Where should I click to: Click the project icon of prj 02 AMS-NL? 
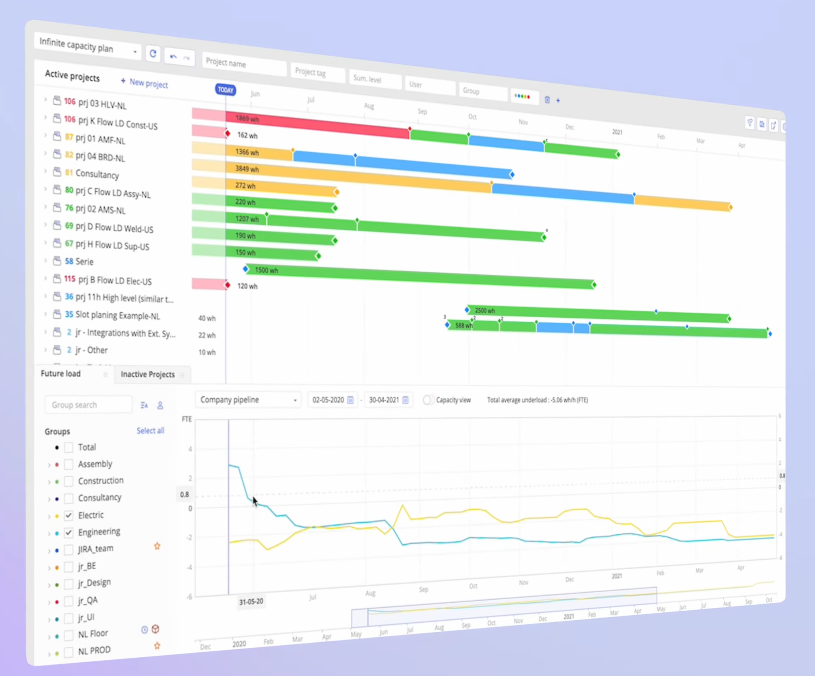click(x=57, y=207)
